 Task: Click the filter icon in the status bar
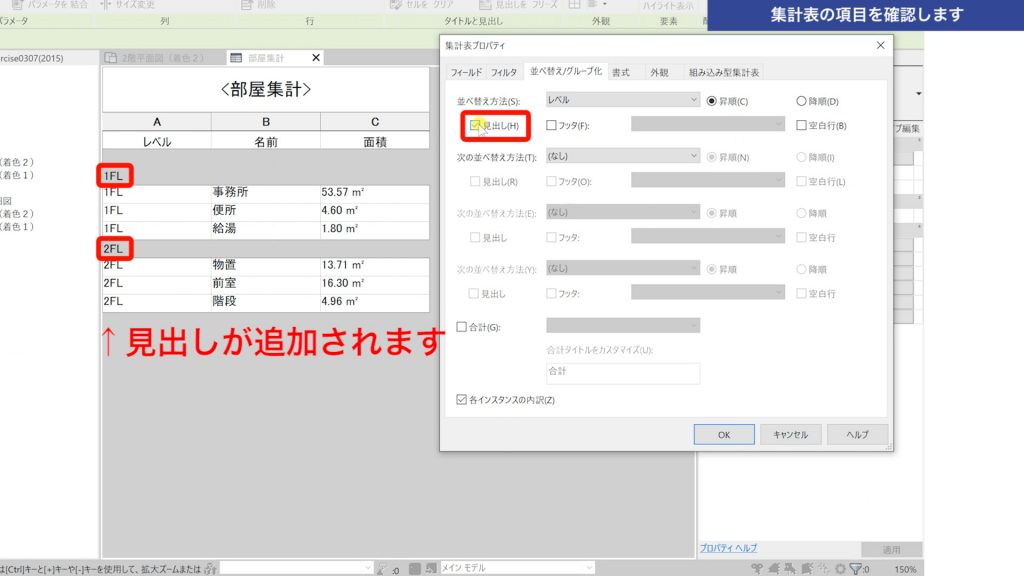click(x=857, y=567)
